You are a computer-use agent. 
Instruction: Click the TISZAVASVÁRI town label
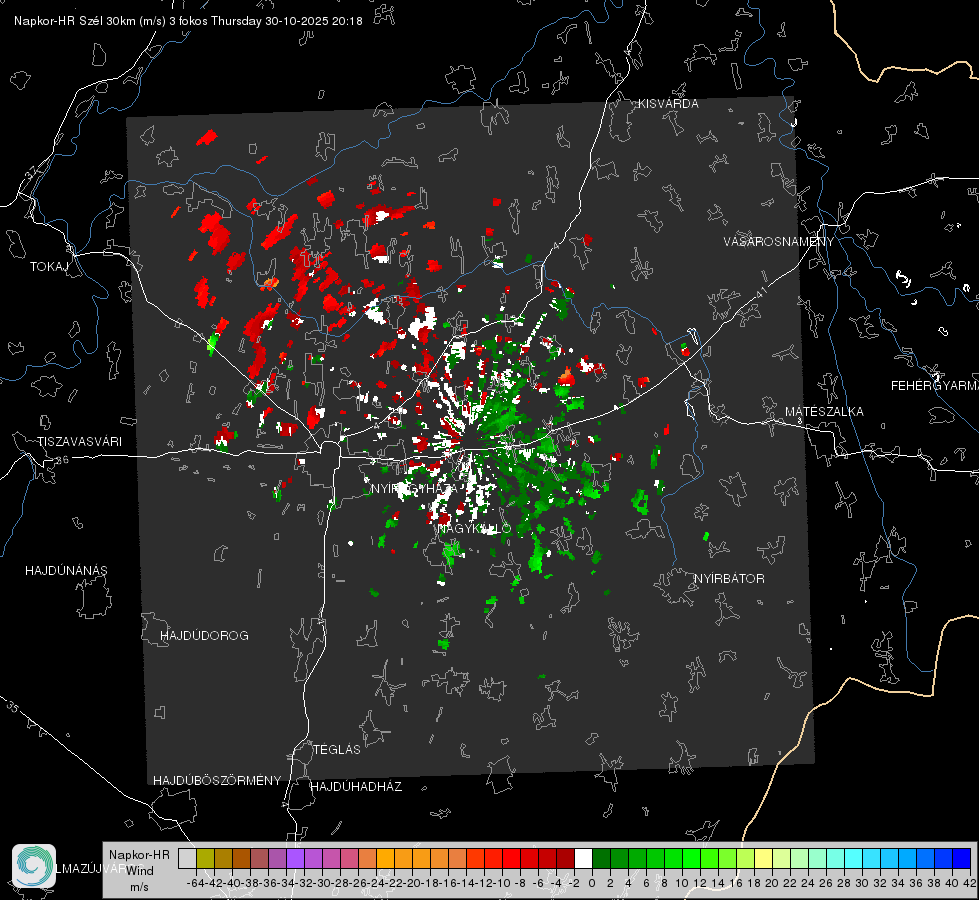tap(79, 442)
